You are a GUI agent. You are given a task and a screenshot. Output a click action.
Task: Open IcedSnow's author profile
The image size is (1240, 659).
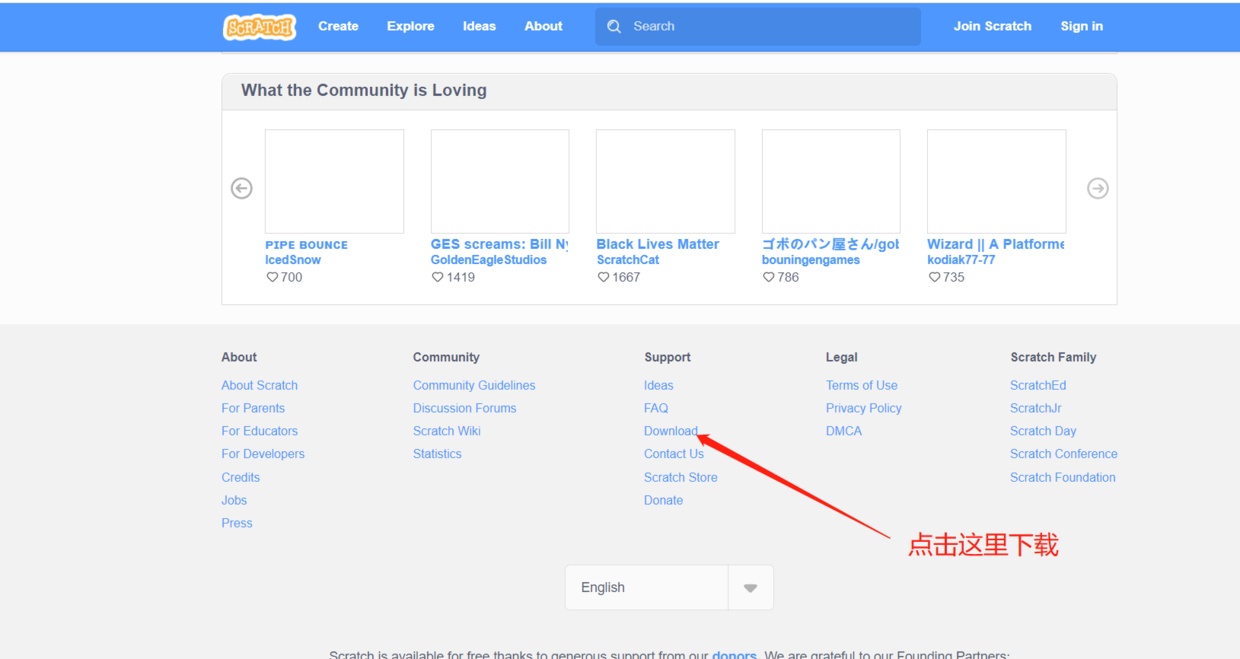(x=293, y=260)
